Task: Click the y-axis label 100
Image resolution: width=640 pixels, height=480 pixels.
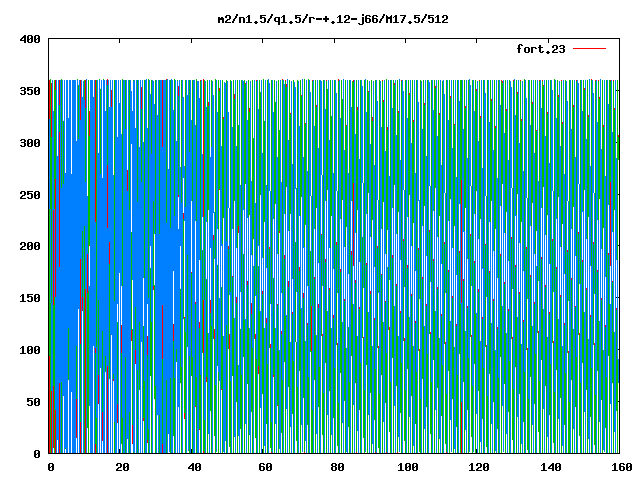Action: click(30, 350)
